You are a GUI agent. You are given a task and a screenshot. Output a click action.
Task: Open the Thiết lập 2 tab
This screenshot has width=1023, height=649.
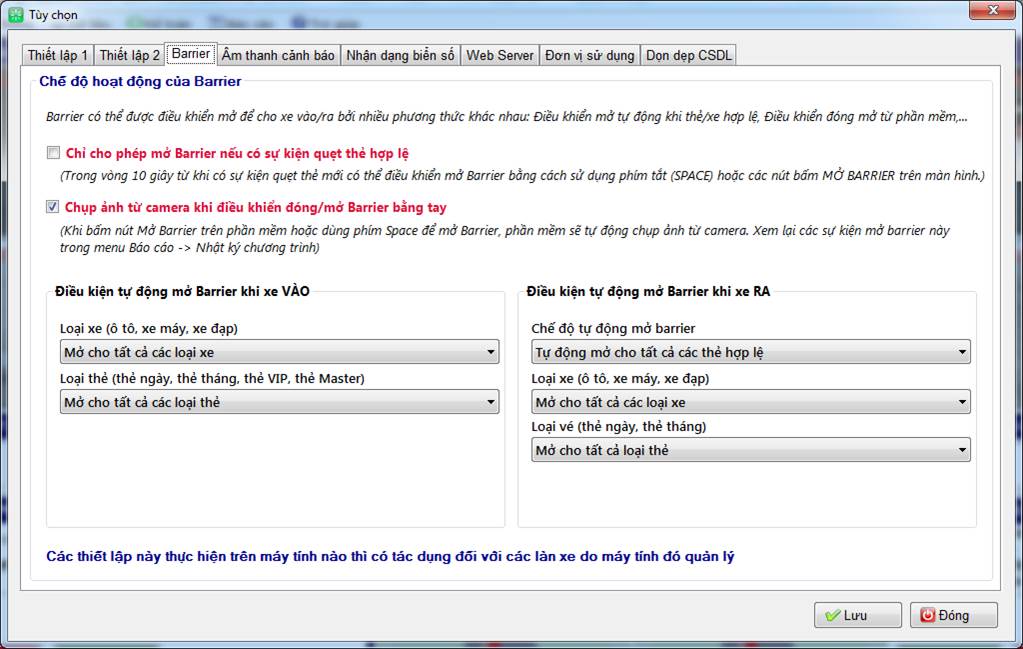pyautogui.click(x=129, y=55)
